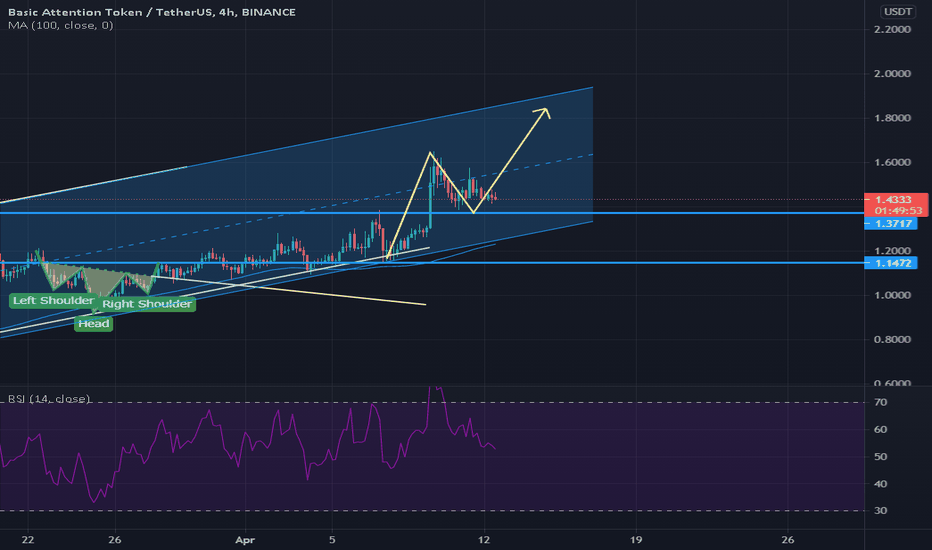
Task: Click the 12 date label on time axis
Action: pos(484,540)
